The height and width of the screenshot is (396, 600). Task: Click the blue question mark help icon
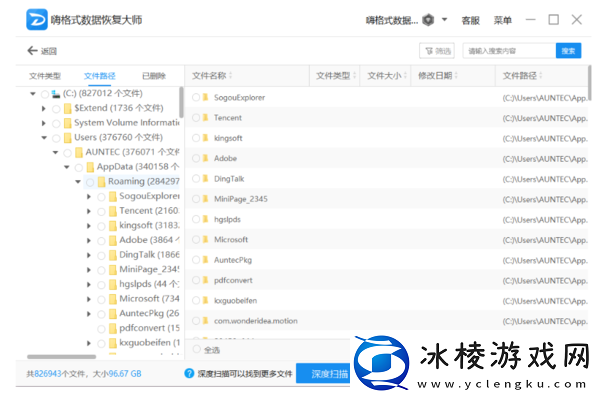189,373
